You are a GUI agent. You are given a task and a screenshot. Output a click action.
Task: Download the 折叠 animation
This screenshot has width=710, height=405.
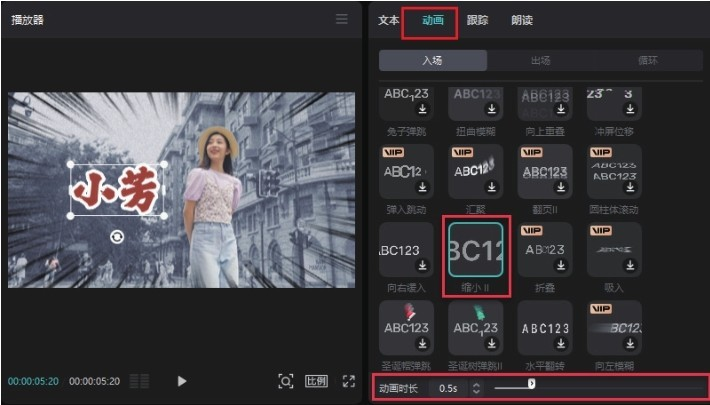click(x=561, y=265)
